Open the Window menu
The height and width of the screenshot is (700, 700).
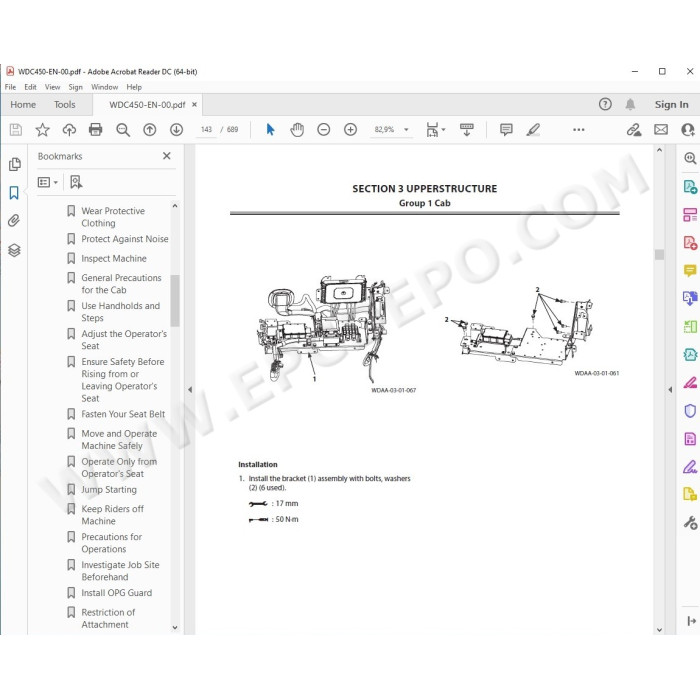coord(104,87)
